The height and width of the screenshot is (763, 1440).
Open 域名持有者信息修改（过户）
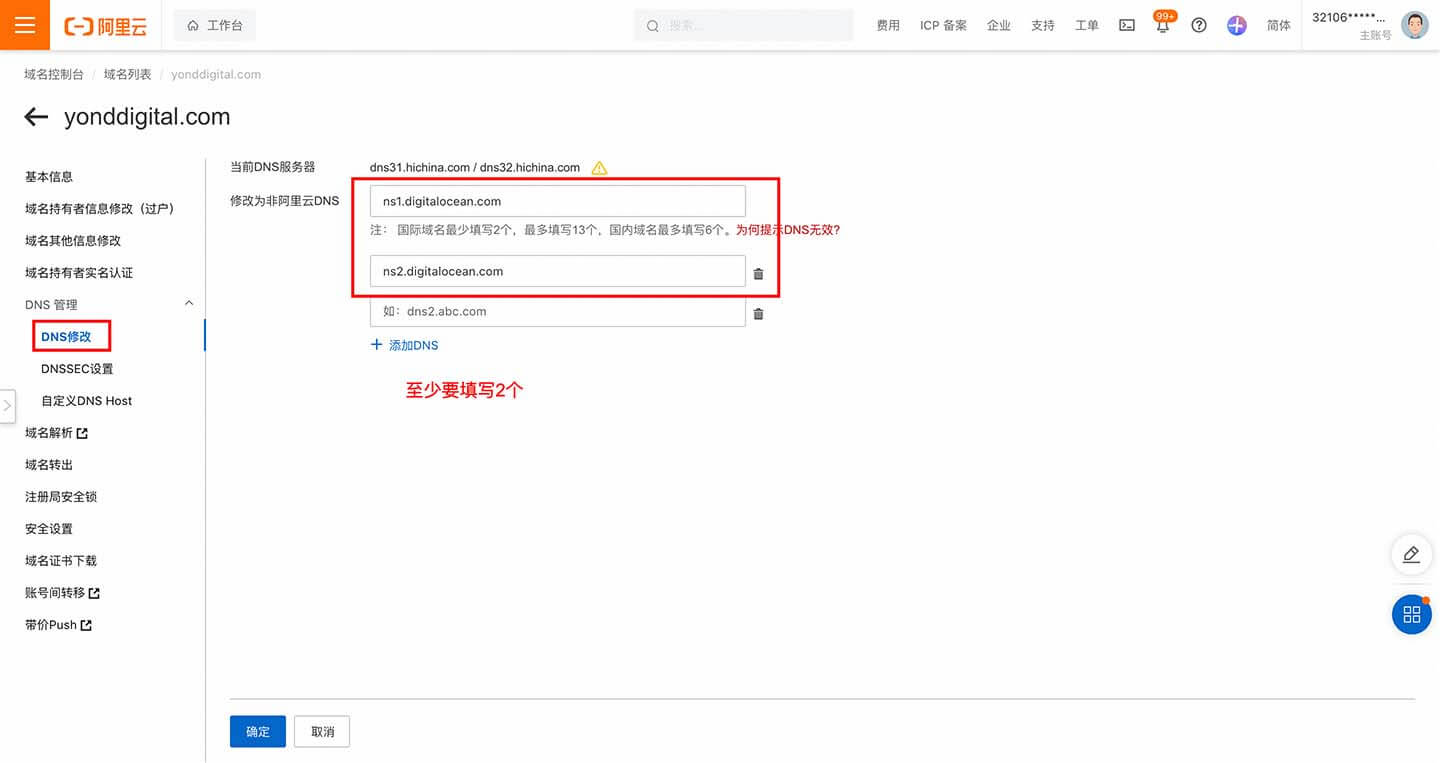(100, 208)
